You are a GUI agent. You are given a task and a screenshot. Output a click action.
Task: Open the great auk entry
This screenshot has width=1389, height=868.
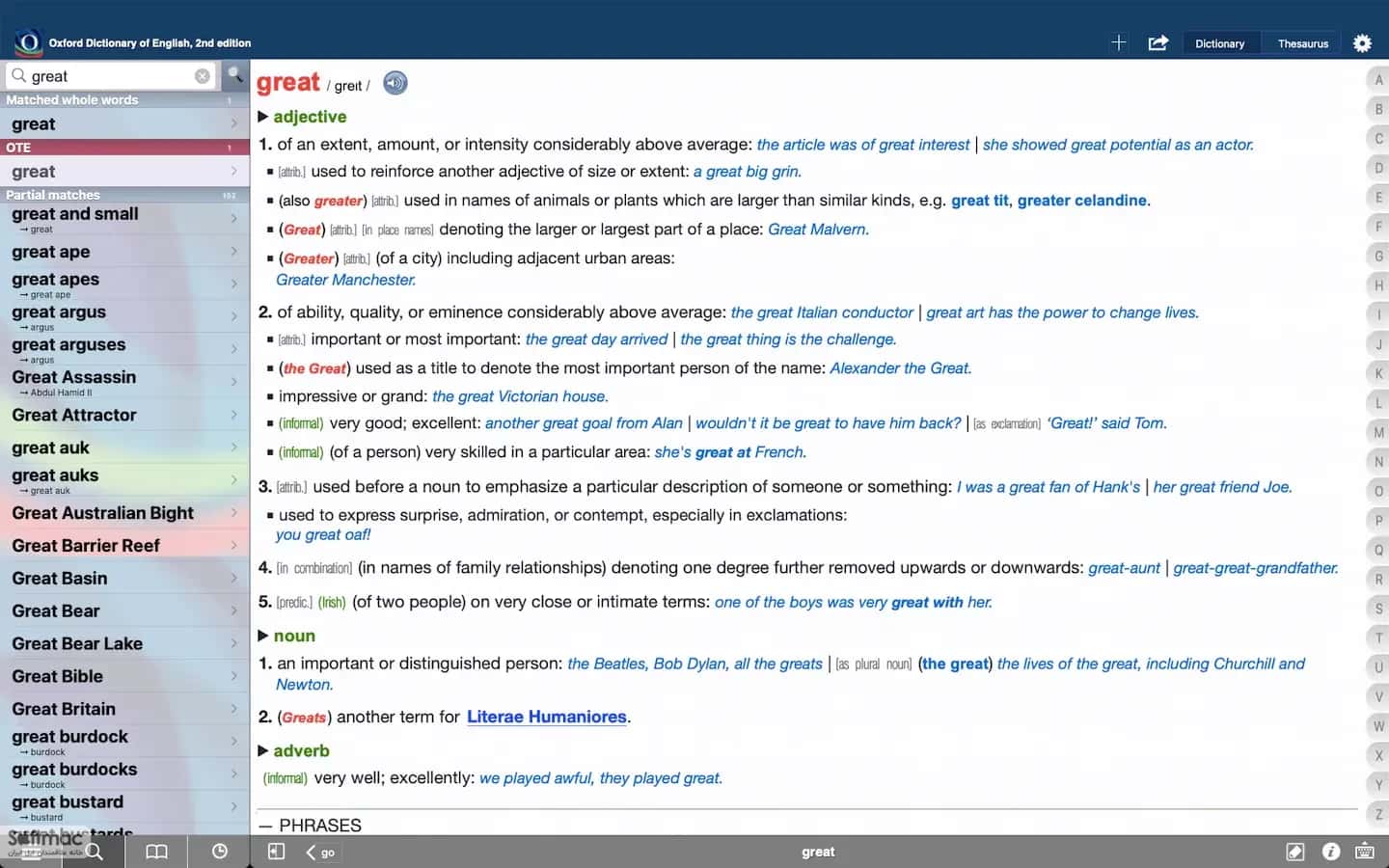[x=124, y=448]
